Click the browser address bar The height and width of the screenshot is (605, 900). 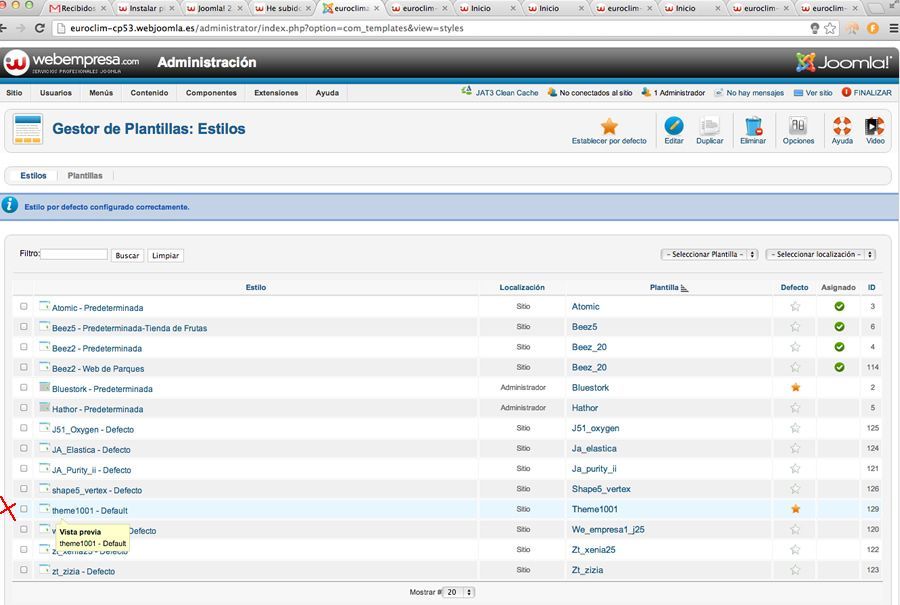pos(430,28)
